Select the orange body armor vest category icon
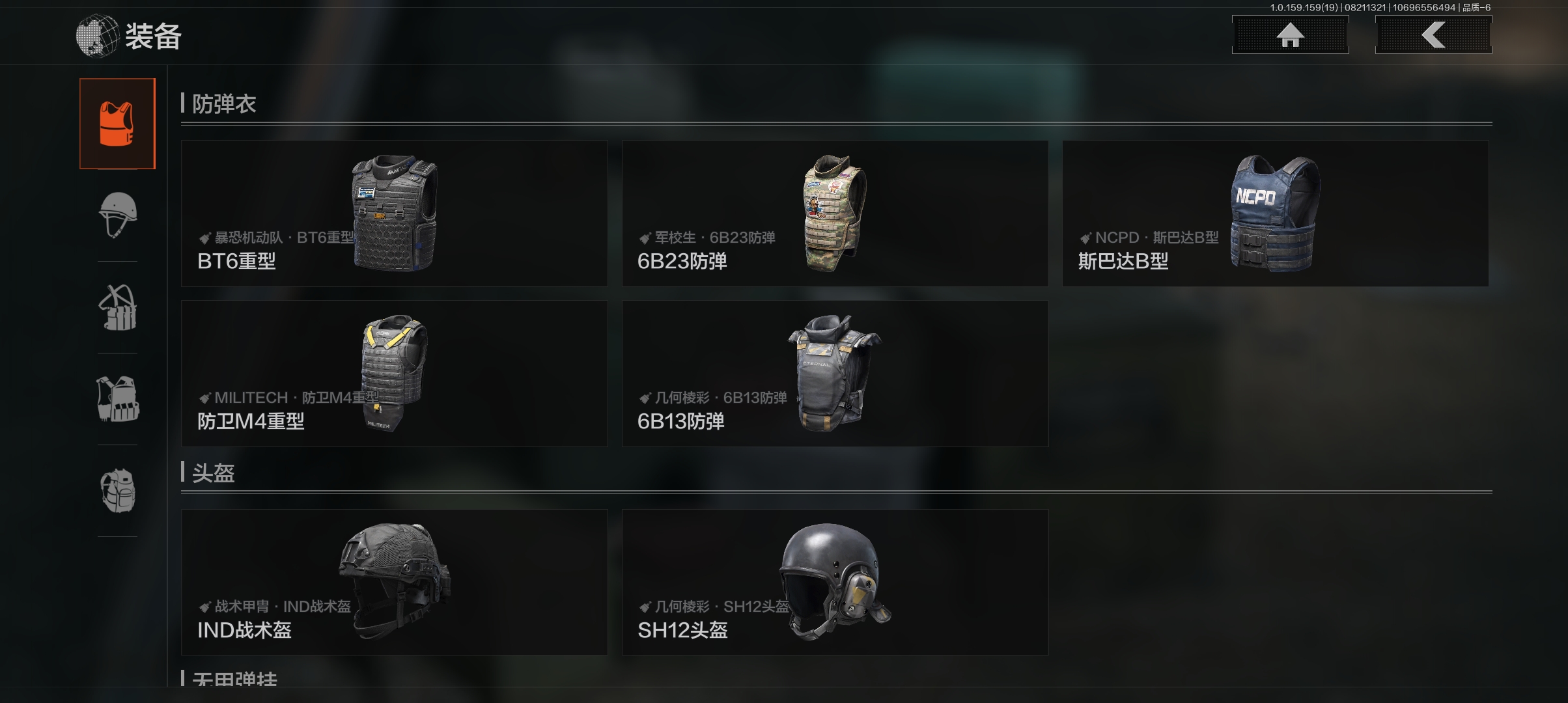Screen dimensions: 1568x703 click(x=117, y=124)
